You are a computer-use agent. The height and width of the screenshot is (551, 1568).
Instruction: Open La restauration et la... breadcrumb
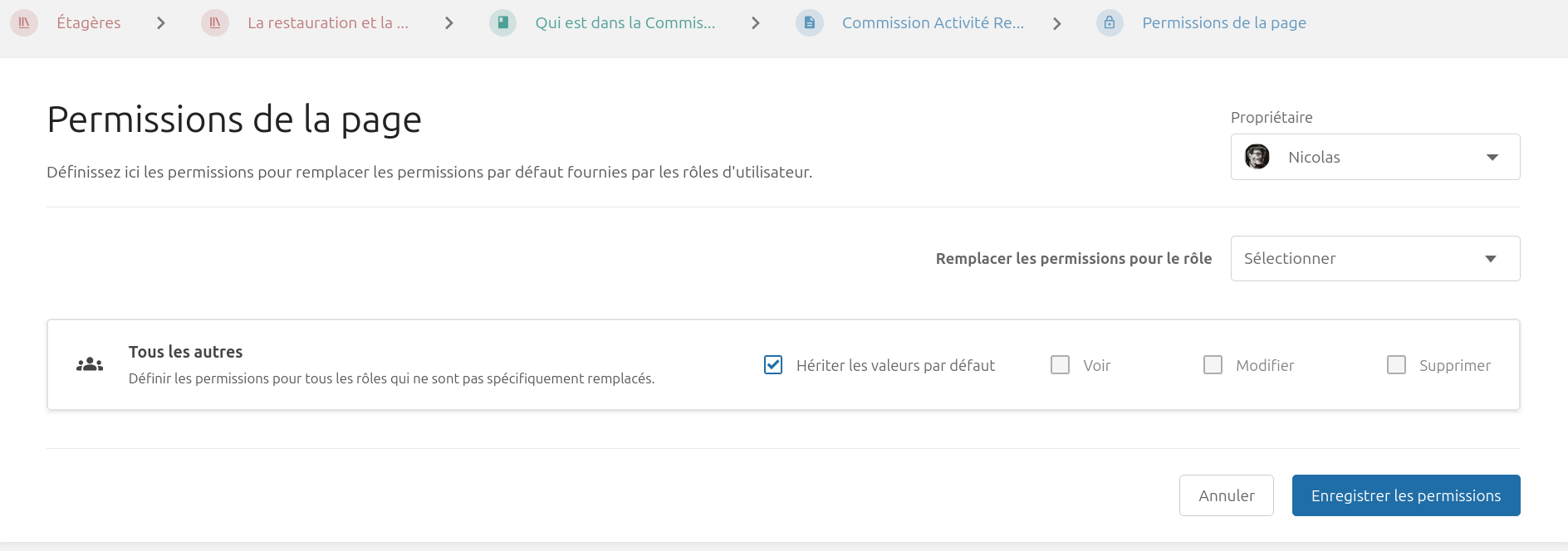(x=327, y=23)
